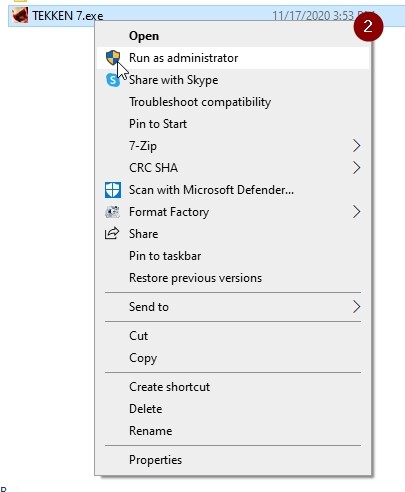Image resolution: width=405 pixels, height=492 pixels.
Task: Expand the Send to submenu arrow
Action: pyautogui.click(x=357, y=307)
